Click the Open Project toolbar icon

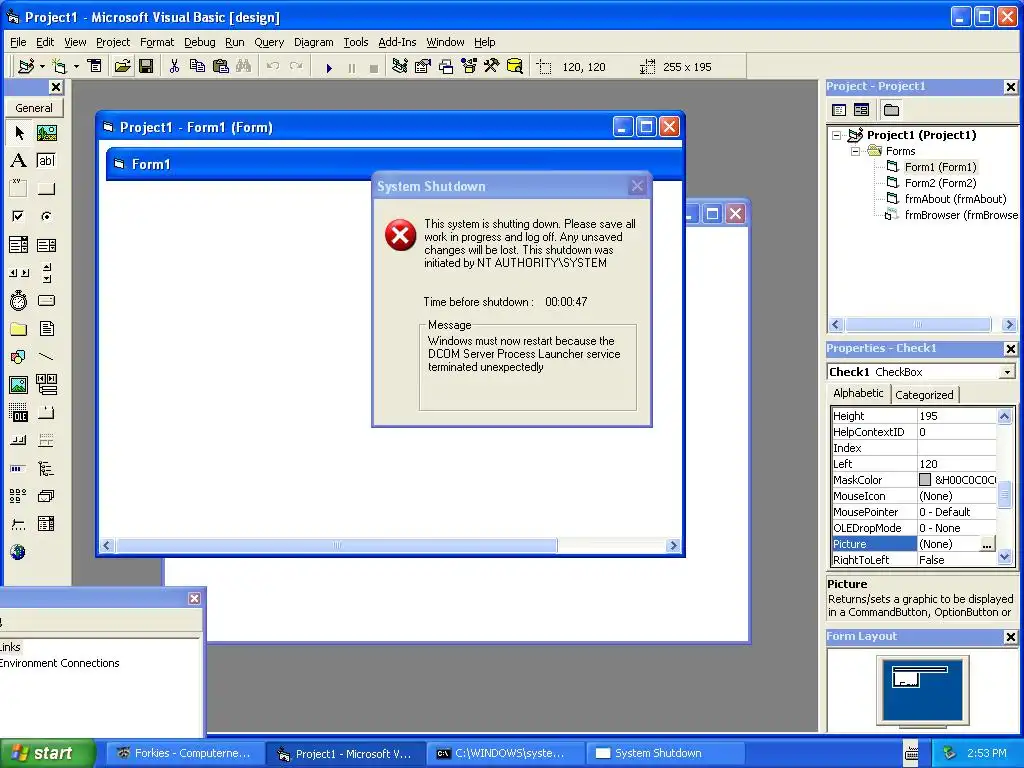122,66
